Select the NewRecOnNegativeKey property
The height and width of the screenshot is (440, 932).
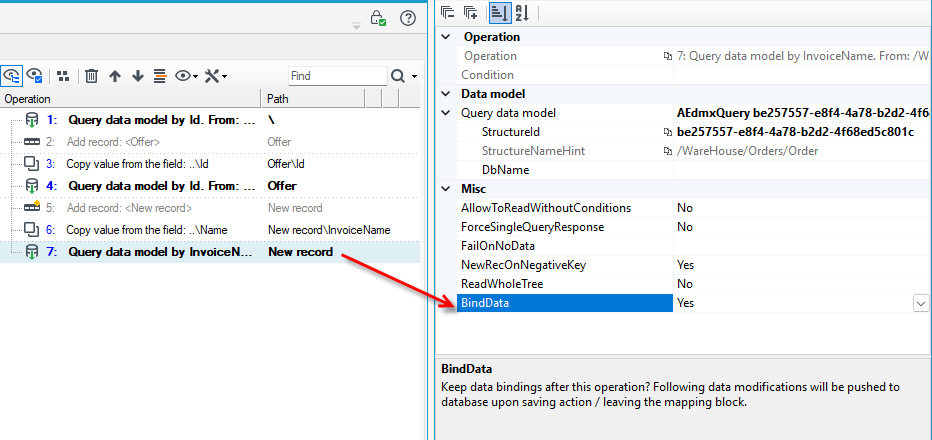tap(523, 265)
